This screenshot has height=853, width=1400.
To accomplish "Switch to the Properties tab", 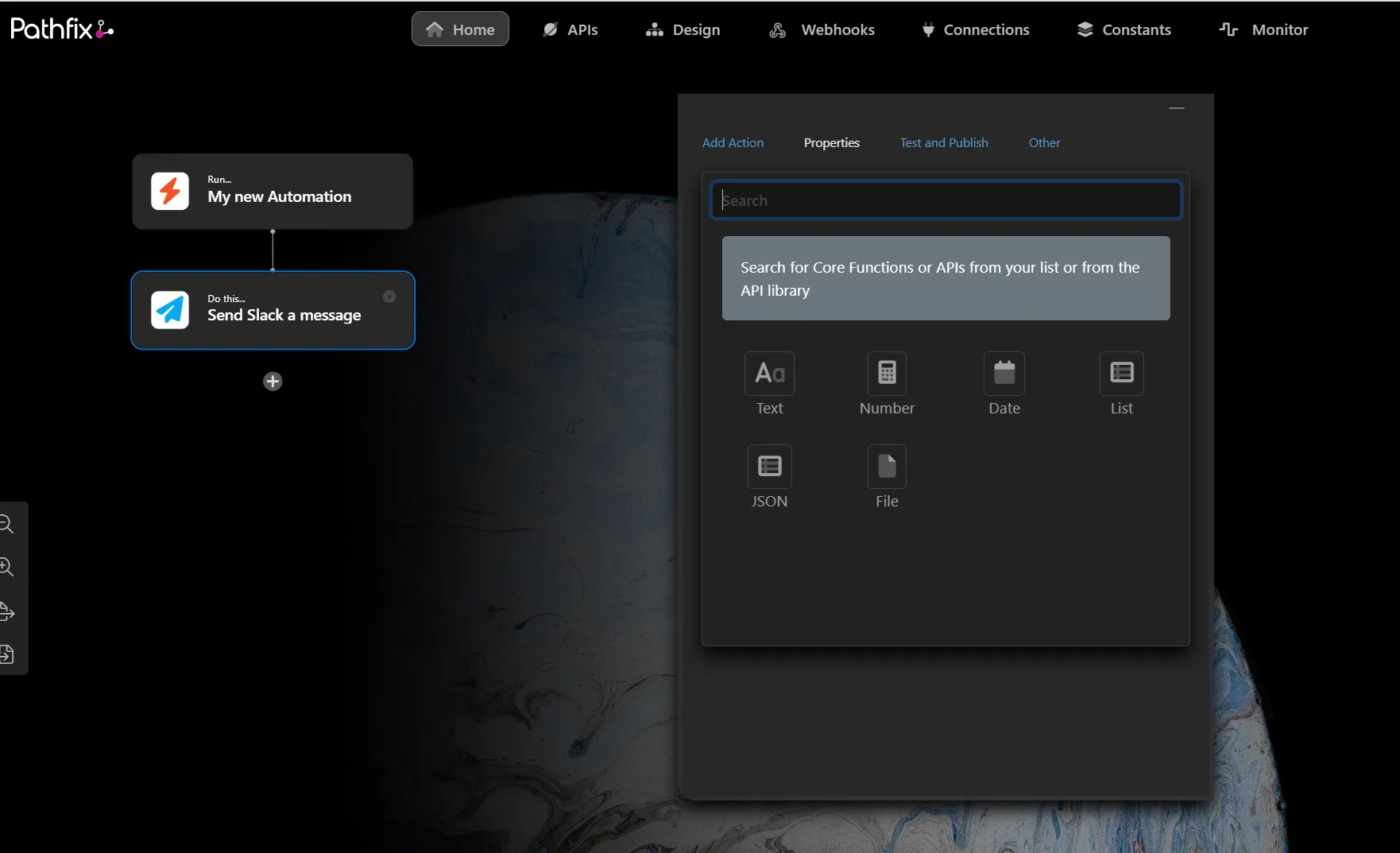I will 832,143.
